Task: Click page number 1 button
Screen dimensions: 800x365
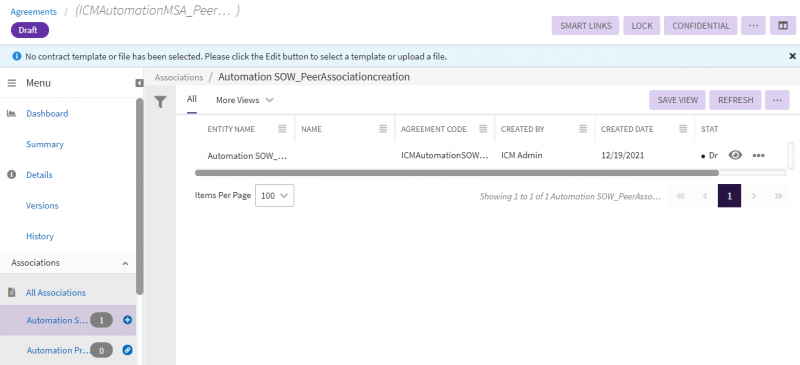Action: 730,196
